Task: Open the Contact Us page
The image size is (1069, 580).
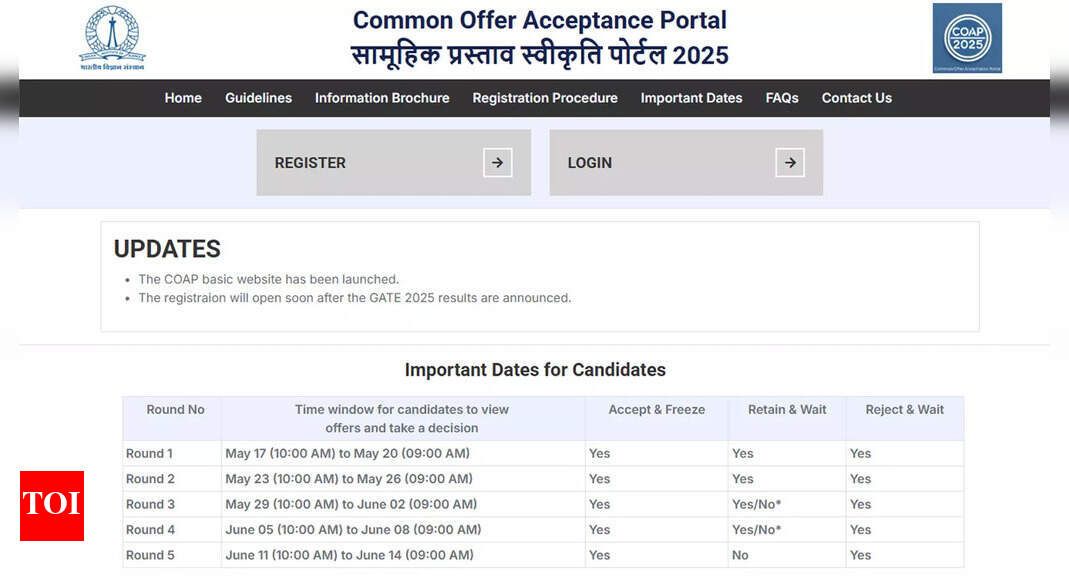Action: coord(856,98)
